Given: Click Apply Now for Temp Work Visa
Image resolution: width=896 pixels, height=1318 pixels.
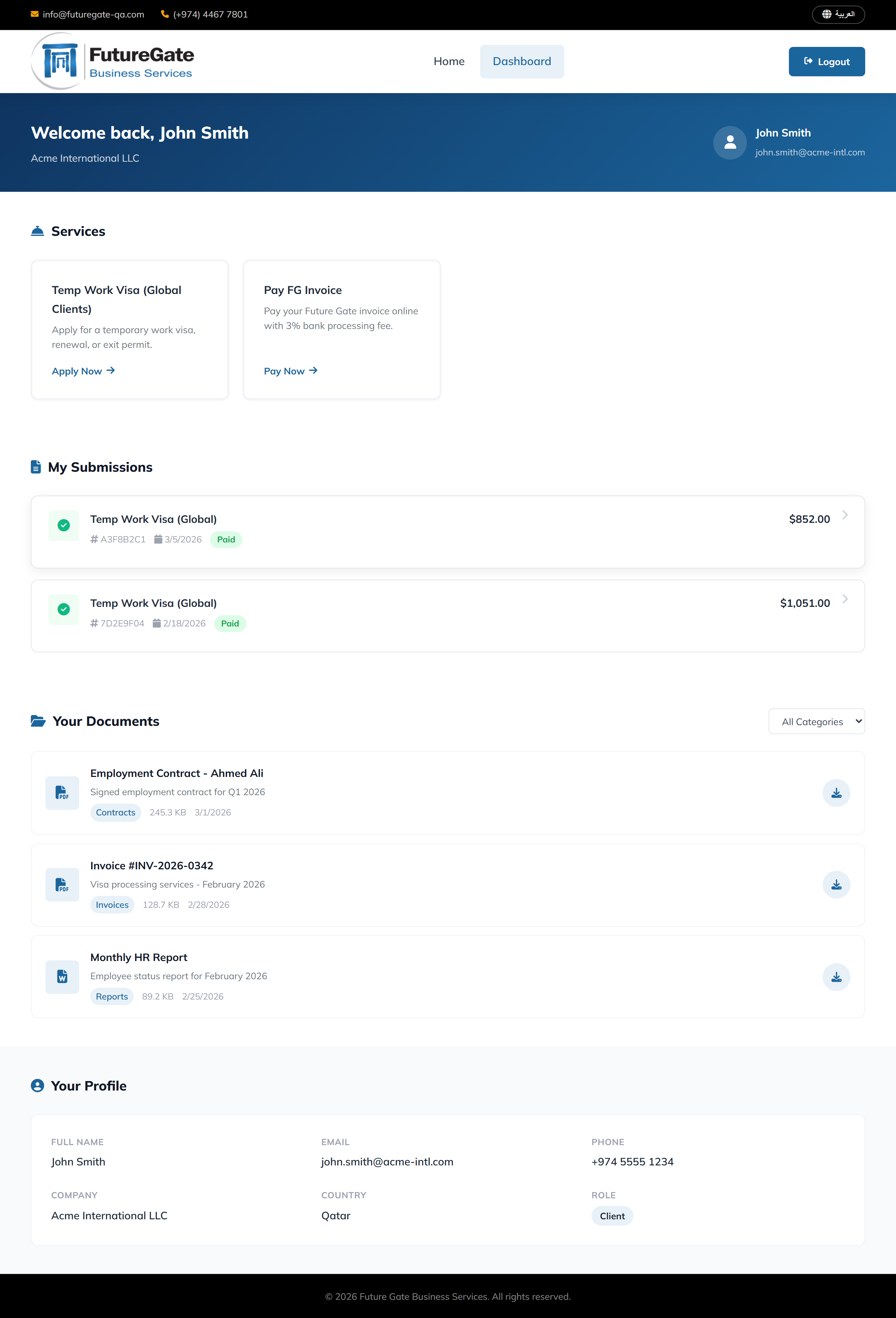Looking at the screenshot, I should [83, 370].
